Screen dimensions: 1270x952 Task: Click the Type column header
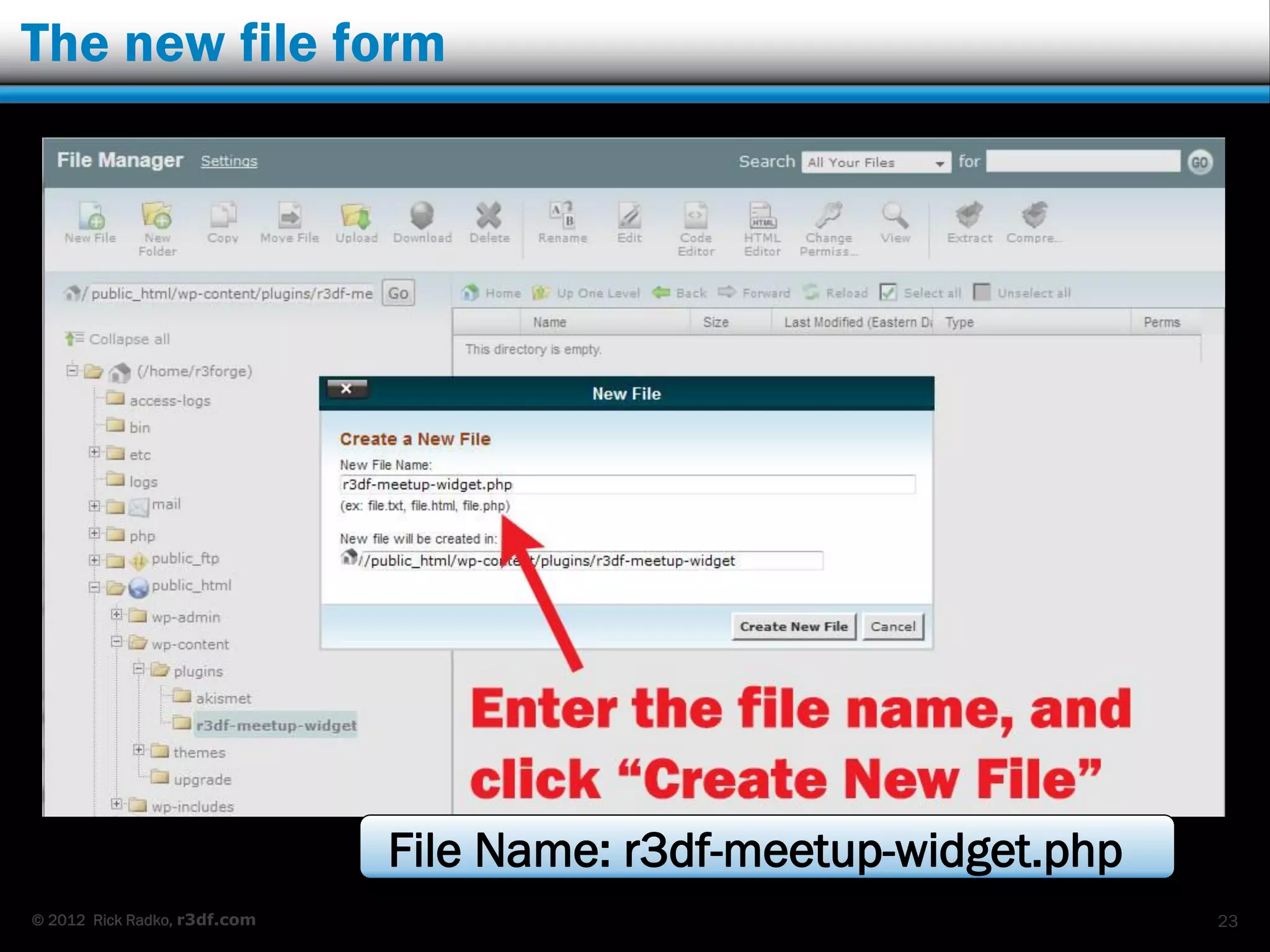(x=1032, y=322)
